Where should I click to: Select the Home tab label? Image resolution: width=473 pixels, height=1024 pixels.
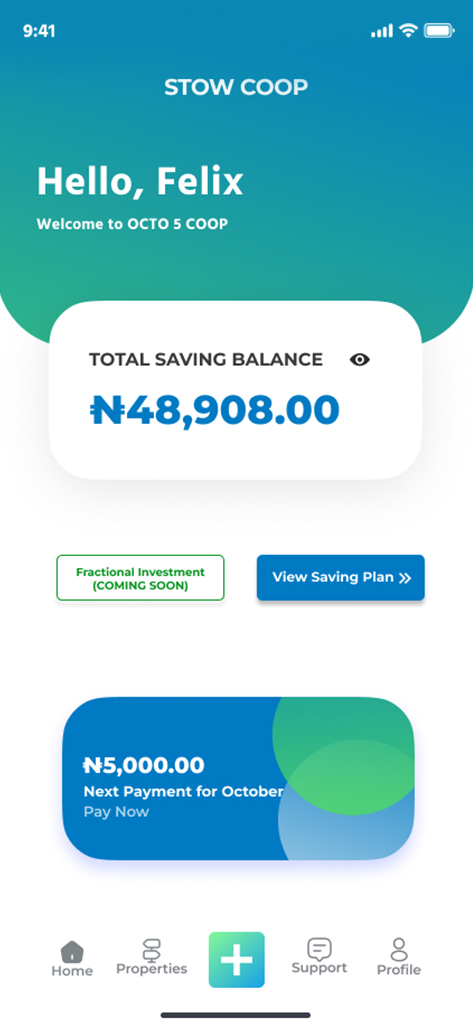point(72,970)
